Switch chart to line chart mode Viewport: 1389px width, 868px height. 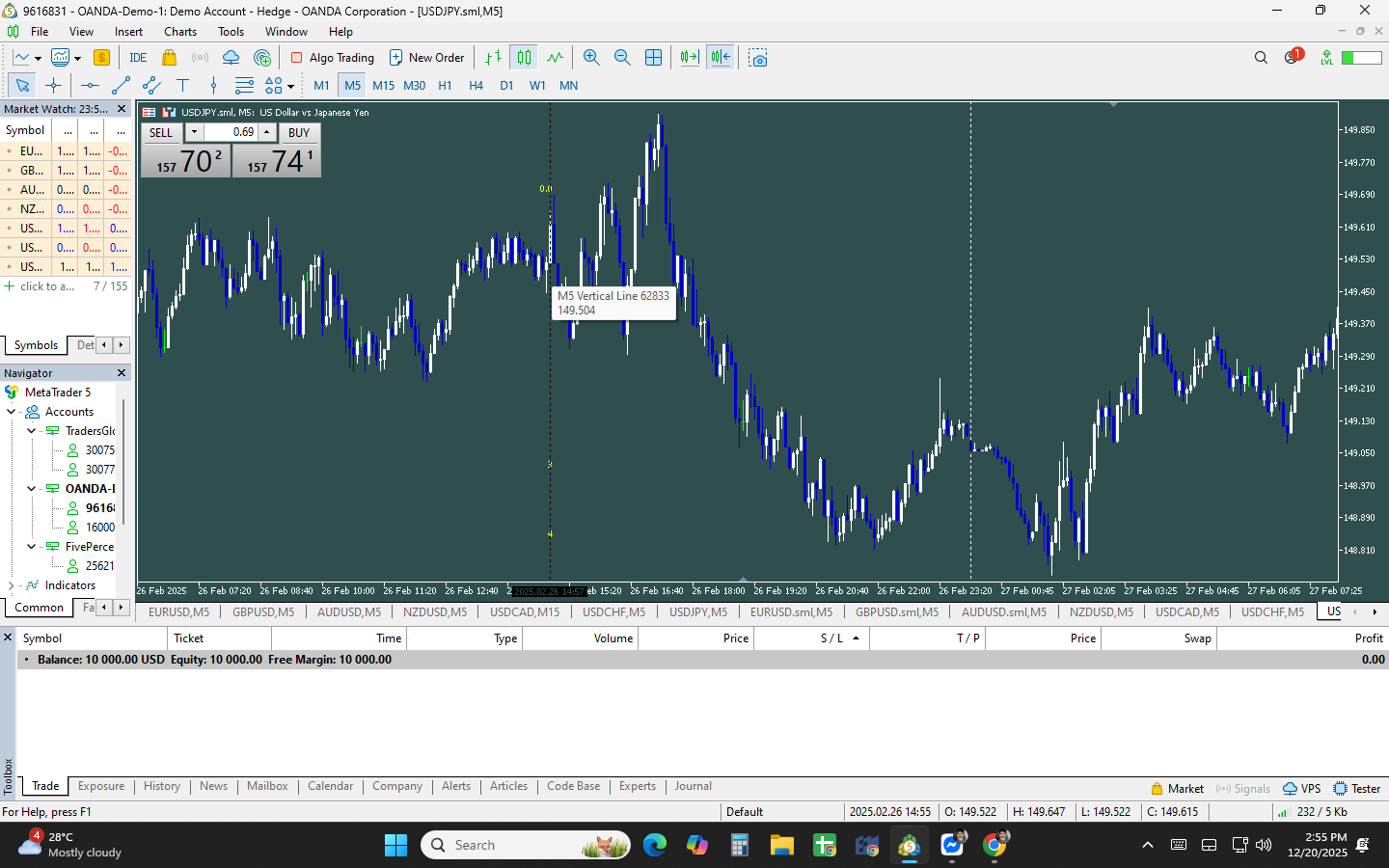[555, 58]
